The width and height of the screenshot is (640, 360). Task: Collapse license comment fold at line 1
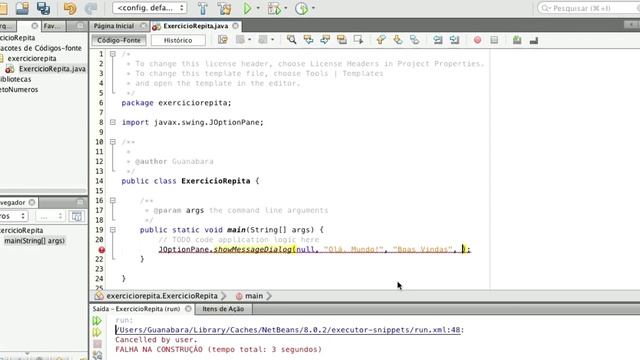(113, 54)
